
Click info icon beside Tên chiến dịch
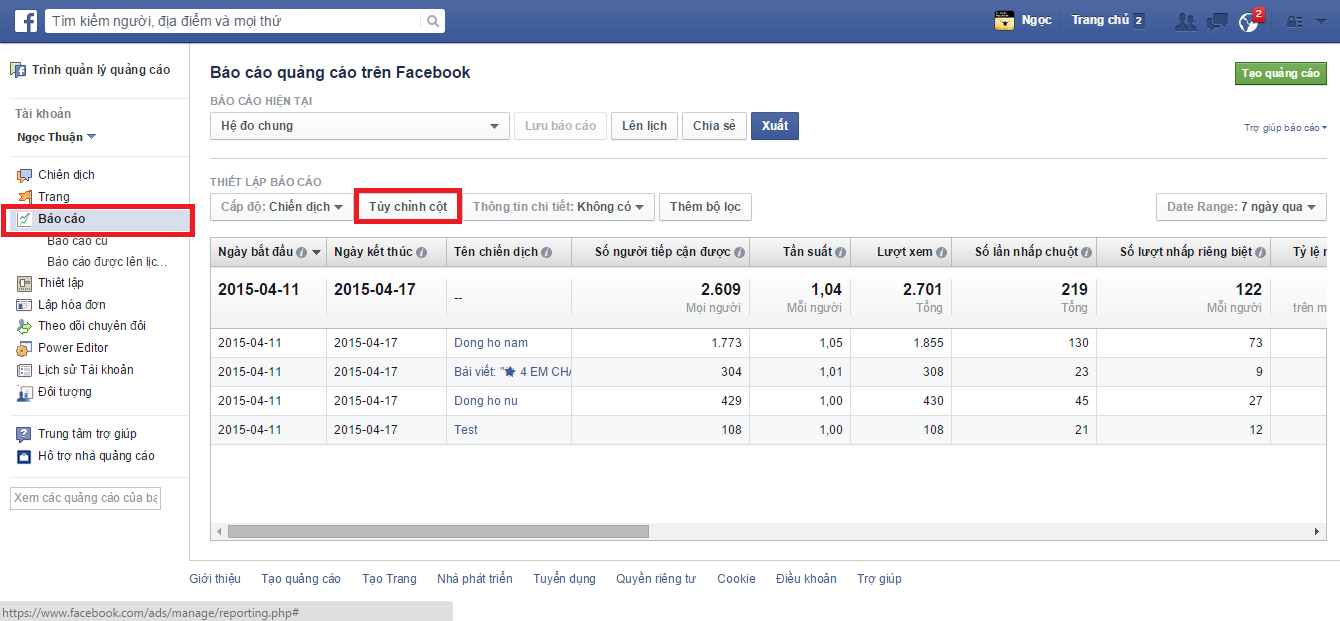point(546,253)
